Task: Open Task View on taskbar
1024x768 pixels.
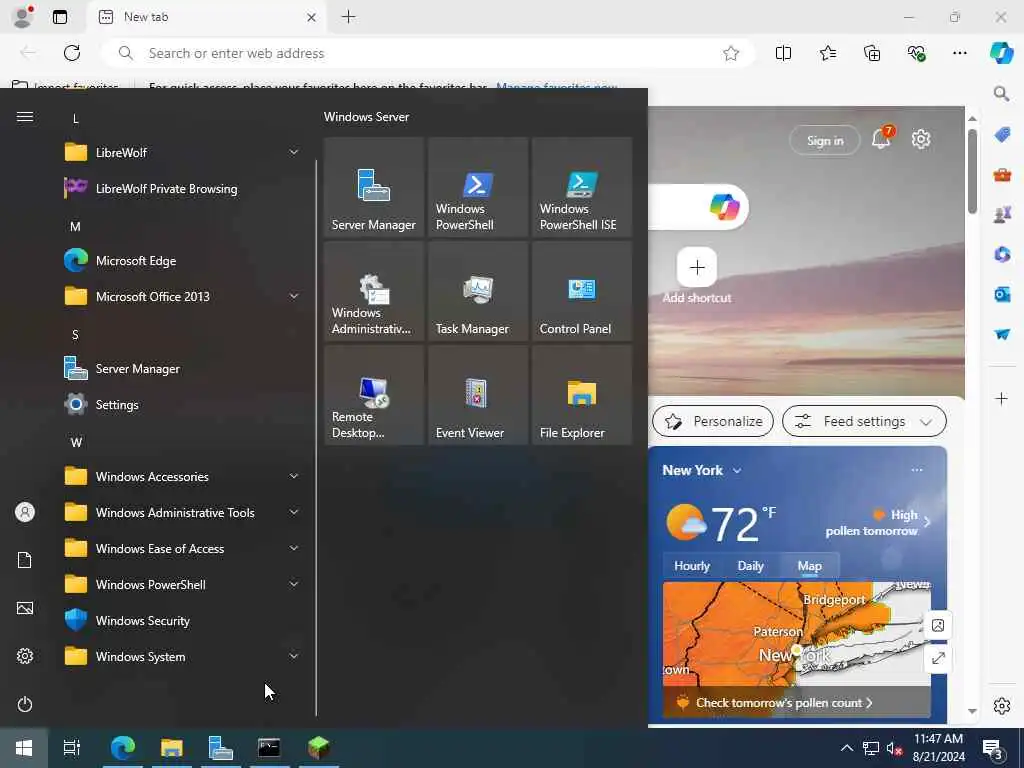Action: click(x=72, y=748)
